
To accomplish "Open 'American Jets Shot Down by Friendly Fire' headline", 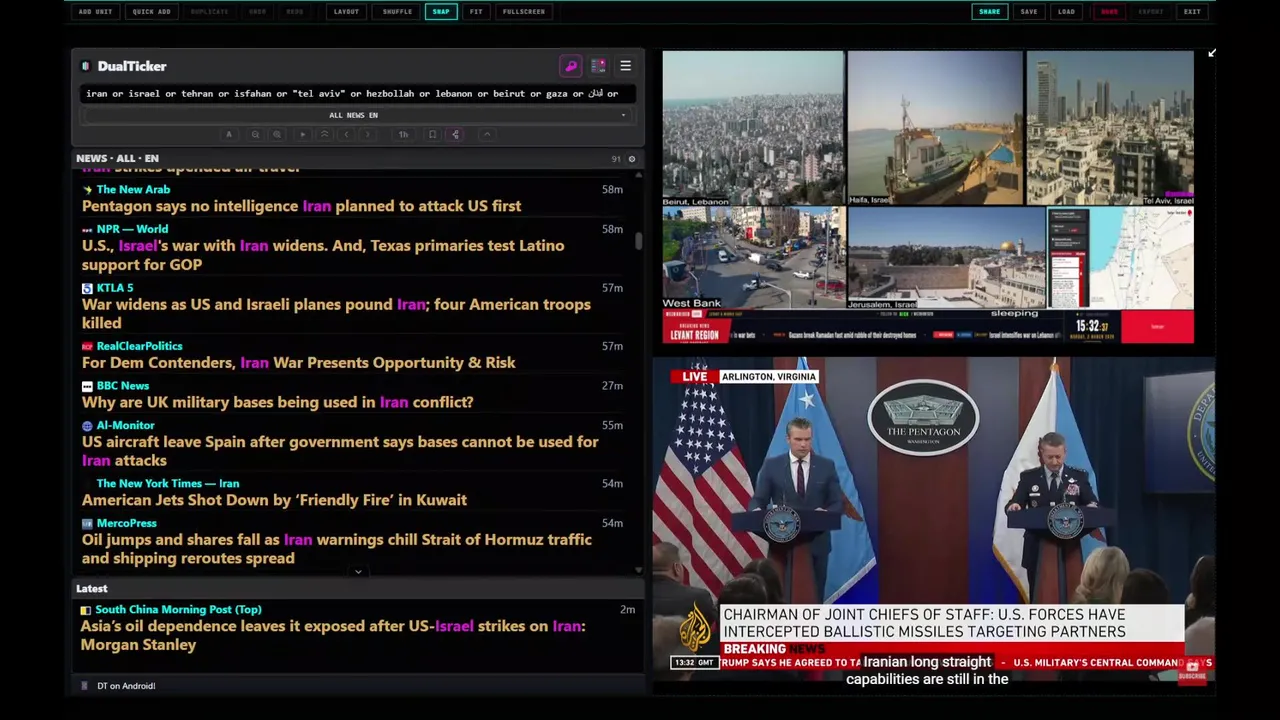I will tap(274, 500).
